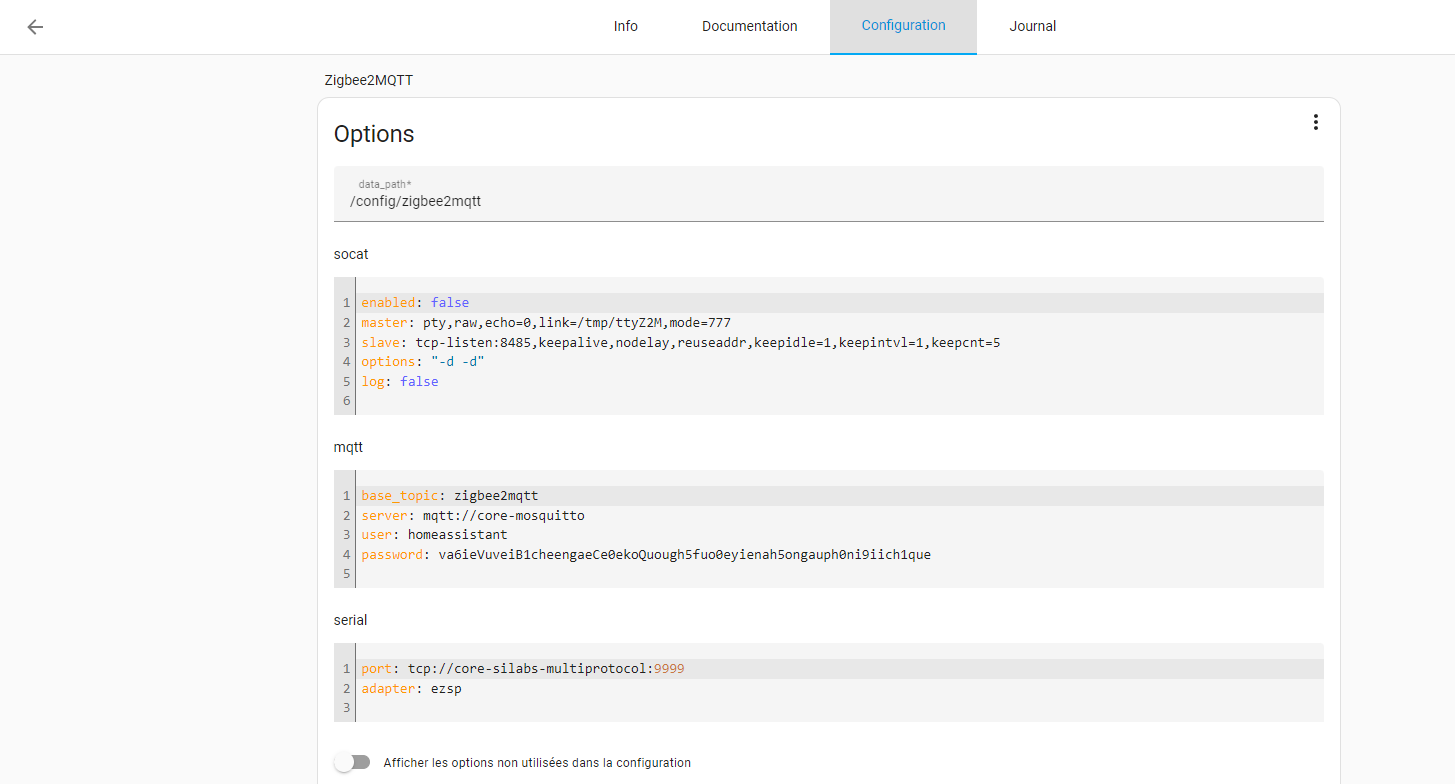The image size is (1455, 784).
Task: Open the three-dot Options menu
Action: tap(1315, 122)
